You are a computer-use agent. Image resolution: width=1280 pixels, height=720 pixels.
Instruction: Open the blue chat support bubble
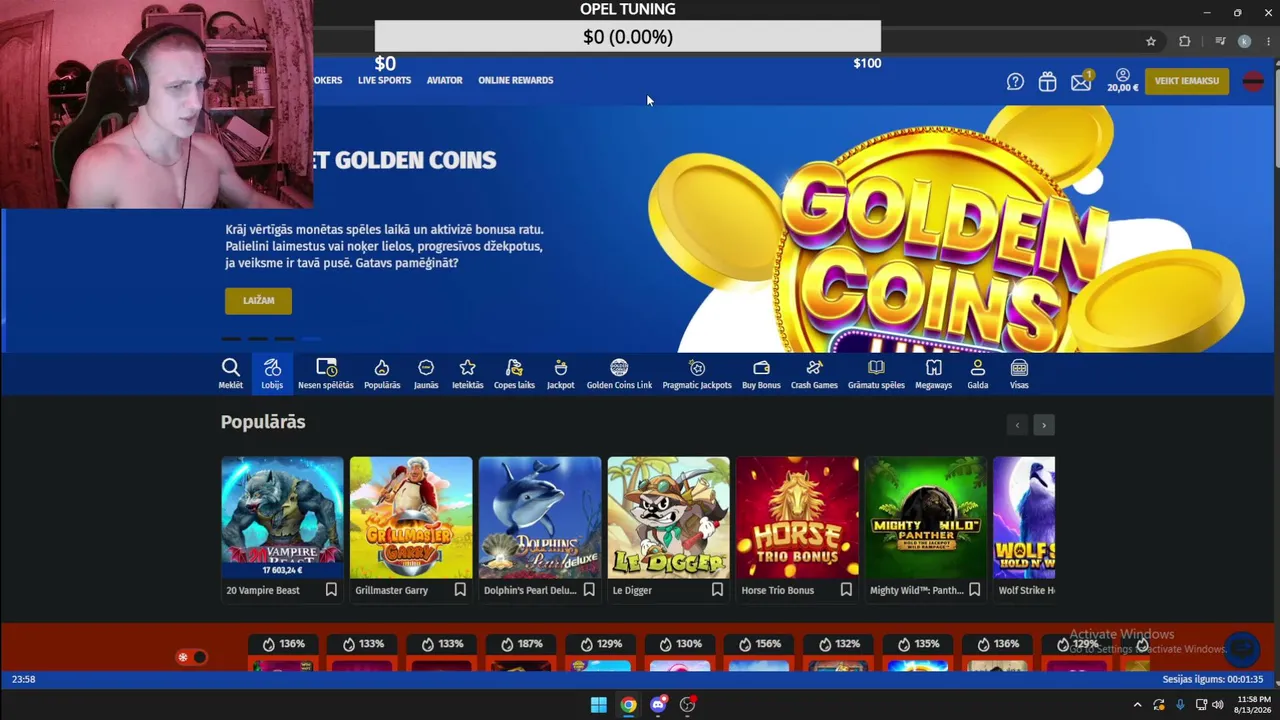(x=1243, y=649)
